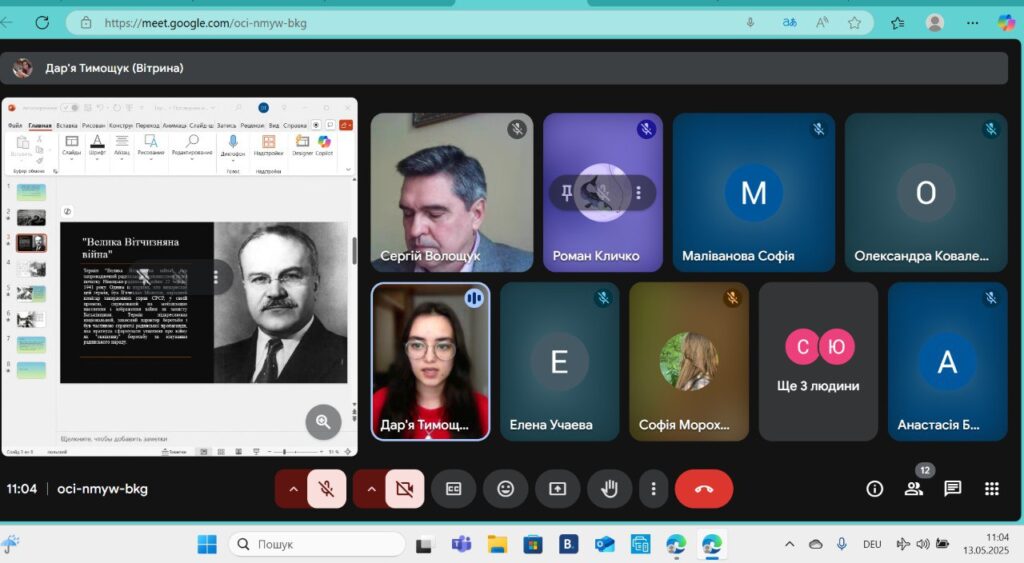The height and width of the screenshot is (563, 1024).
Task: Click the magnifier zoom button on presentation
Action: pos(323,421)
